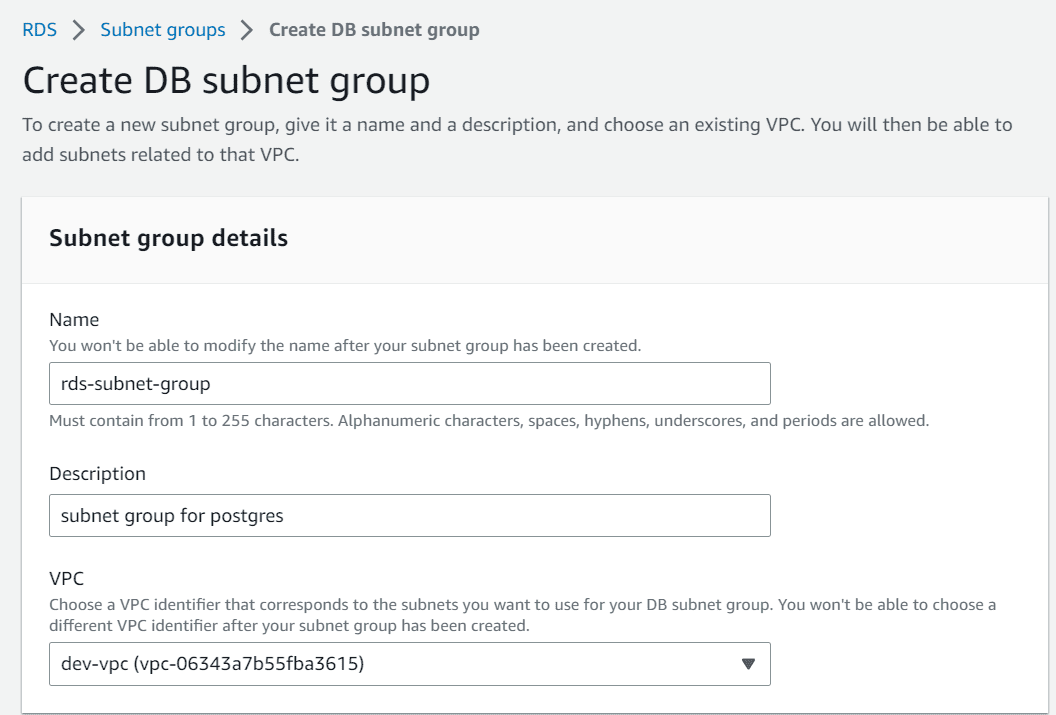The image size is (1056, 715).
Task: Focus the Name input field
Action: 409,384
